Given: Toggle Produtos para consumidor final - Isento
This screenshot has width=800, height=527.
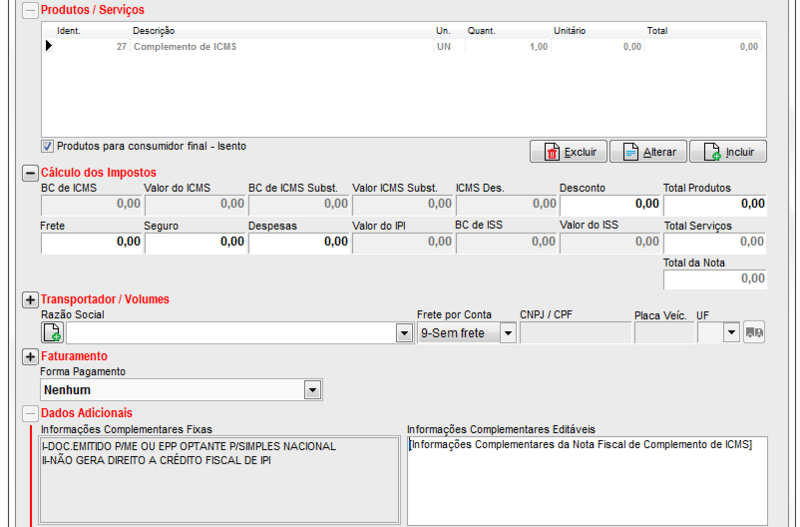Looking at the screenshot, I should pos(48,146).
